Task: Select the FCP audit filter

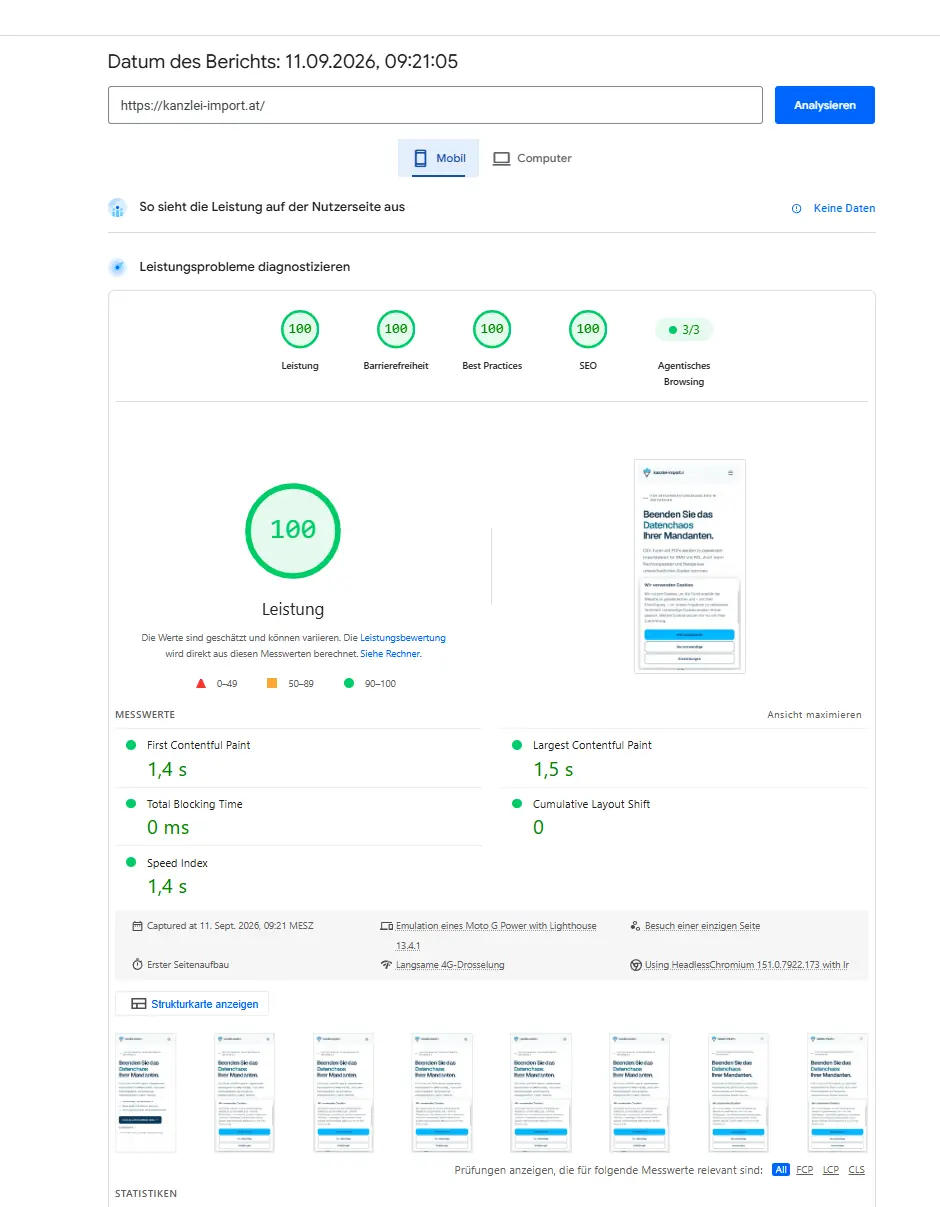Action: 805,1170
